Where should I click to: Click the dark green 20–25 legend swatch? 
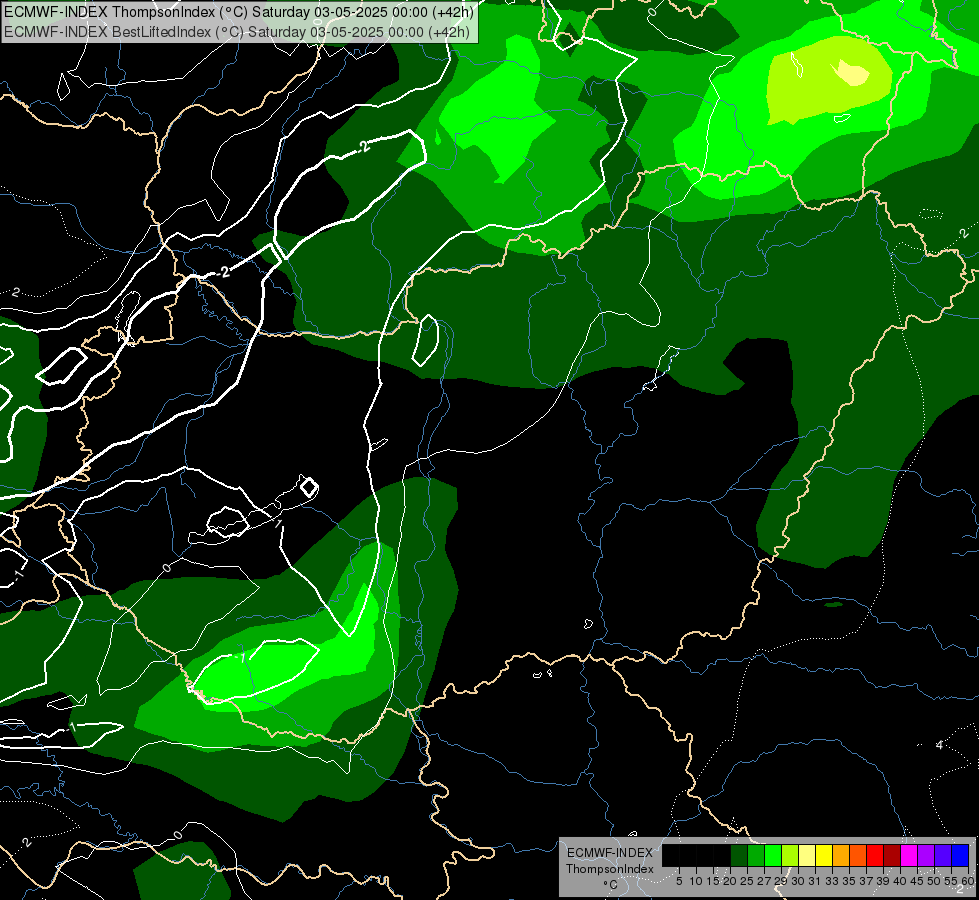pos(739,855)
